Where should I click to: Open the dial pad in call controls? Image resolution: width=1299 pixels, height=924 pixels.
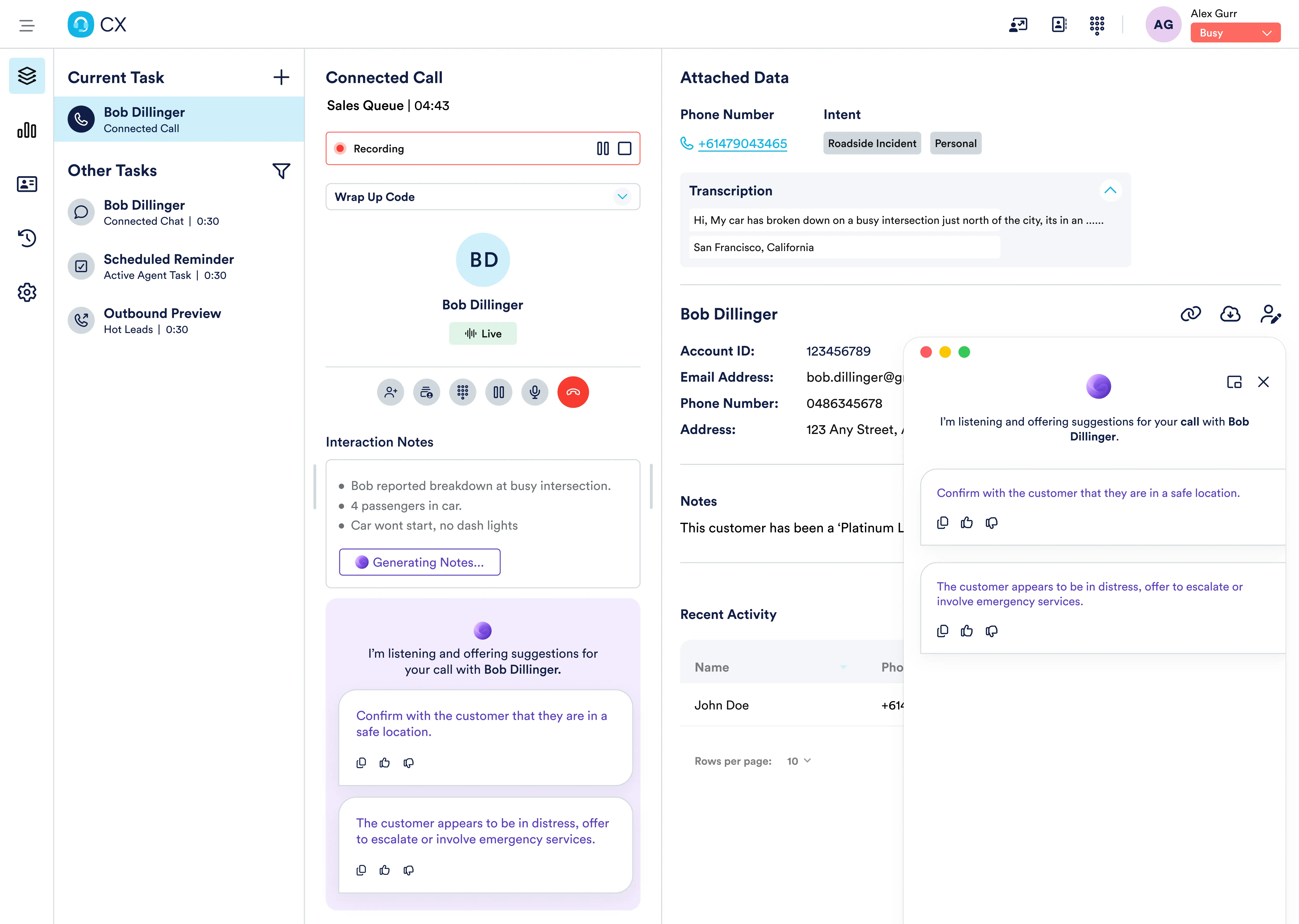tap(462, 392)
